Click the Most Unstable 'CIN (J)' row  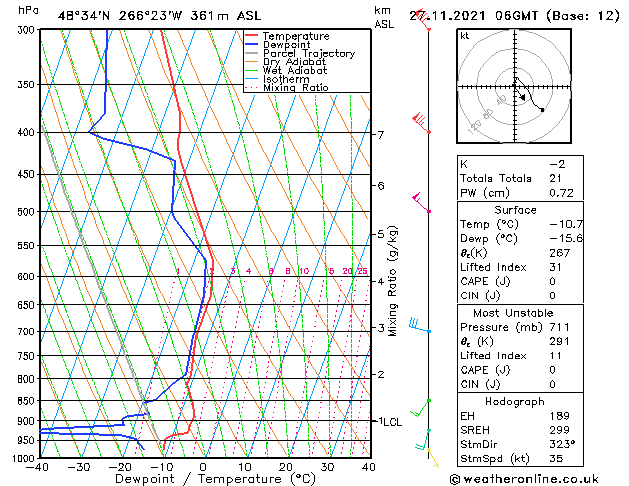[520, 385]
